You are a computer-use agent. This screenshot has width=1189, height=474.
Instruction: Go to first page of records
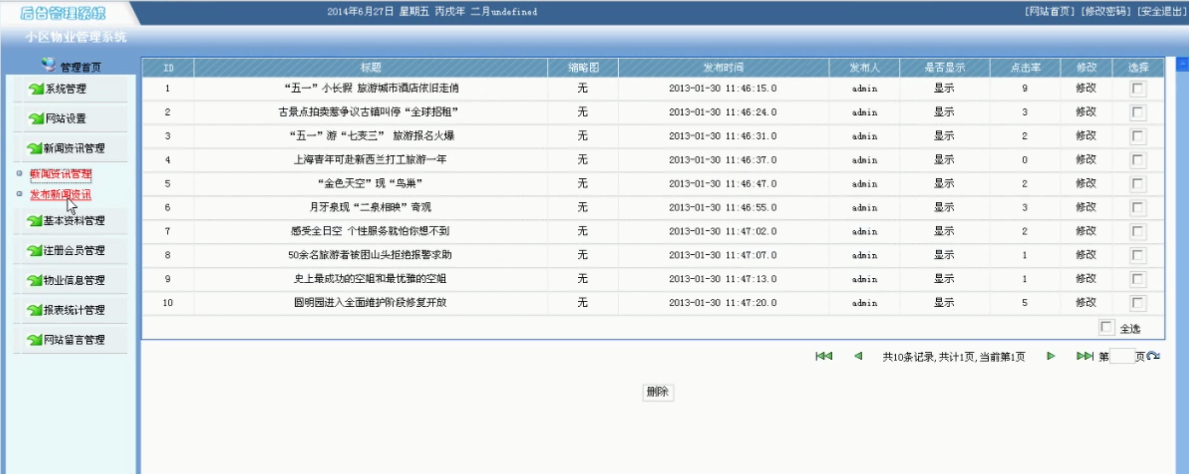pyautogui.click(x=824, y=356)
